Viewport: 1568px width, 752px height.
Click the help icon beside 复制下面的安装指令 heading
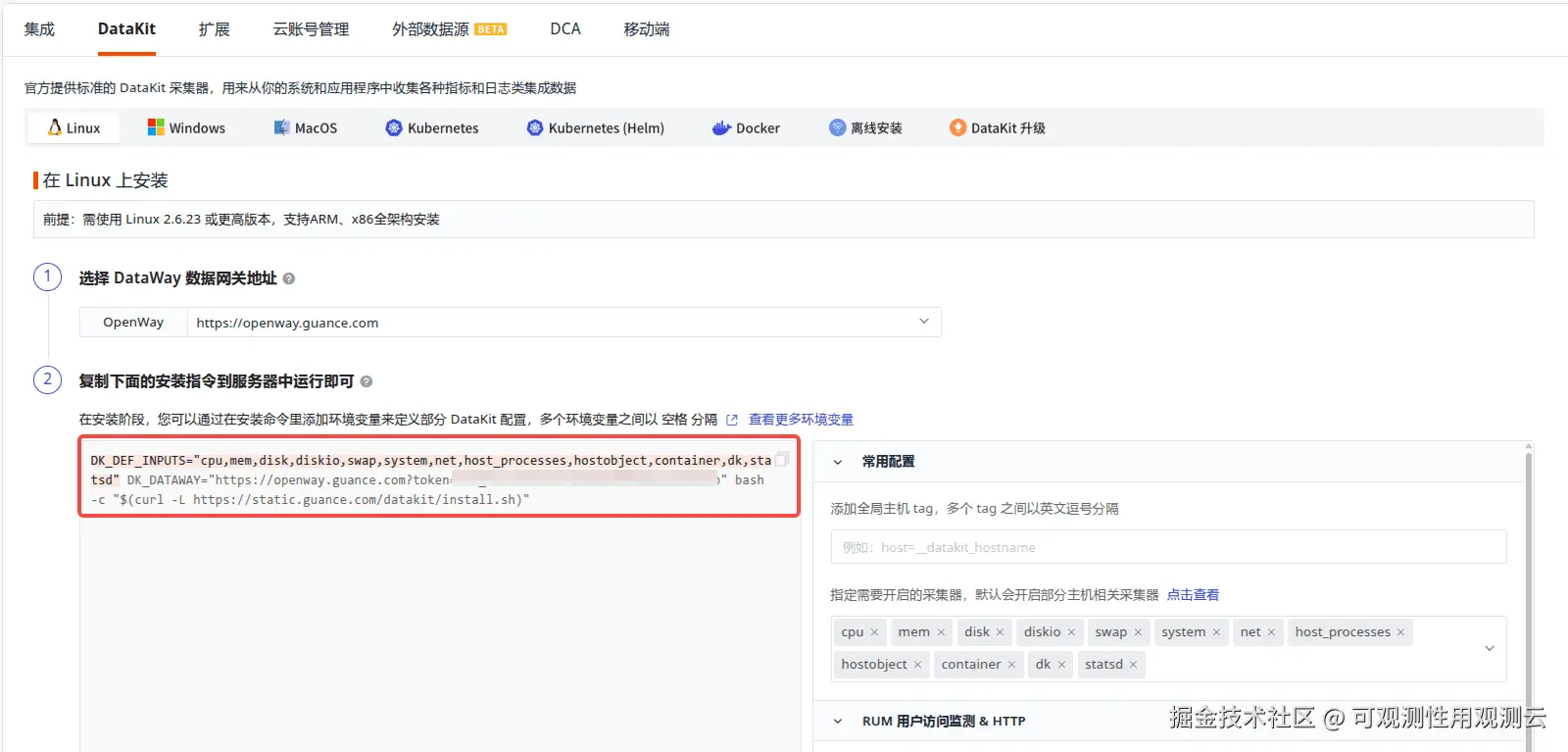367,381
